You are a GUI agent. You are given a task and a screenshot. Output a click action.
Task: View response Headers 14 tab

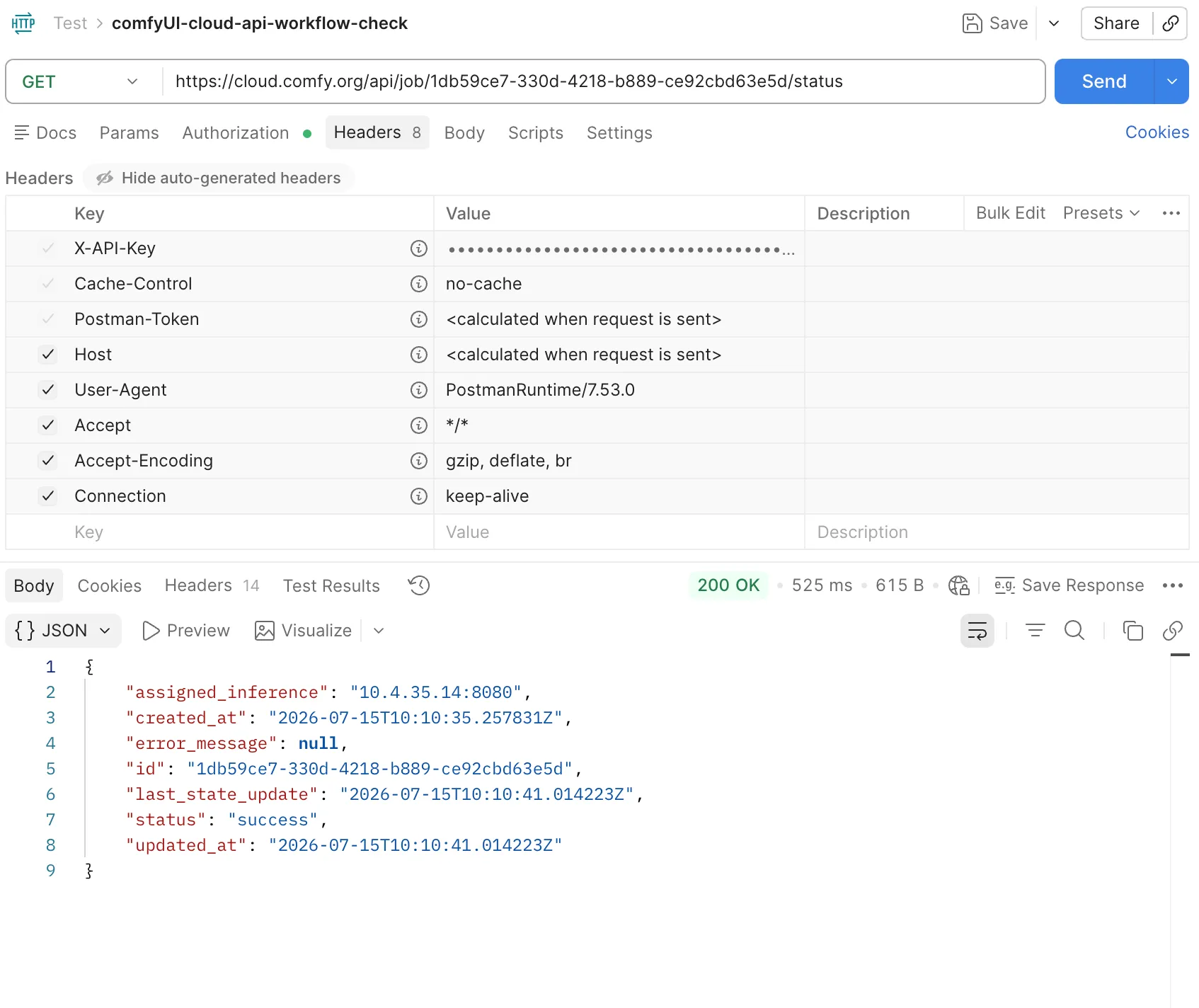tap(212, 585)
